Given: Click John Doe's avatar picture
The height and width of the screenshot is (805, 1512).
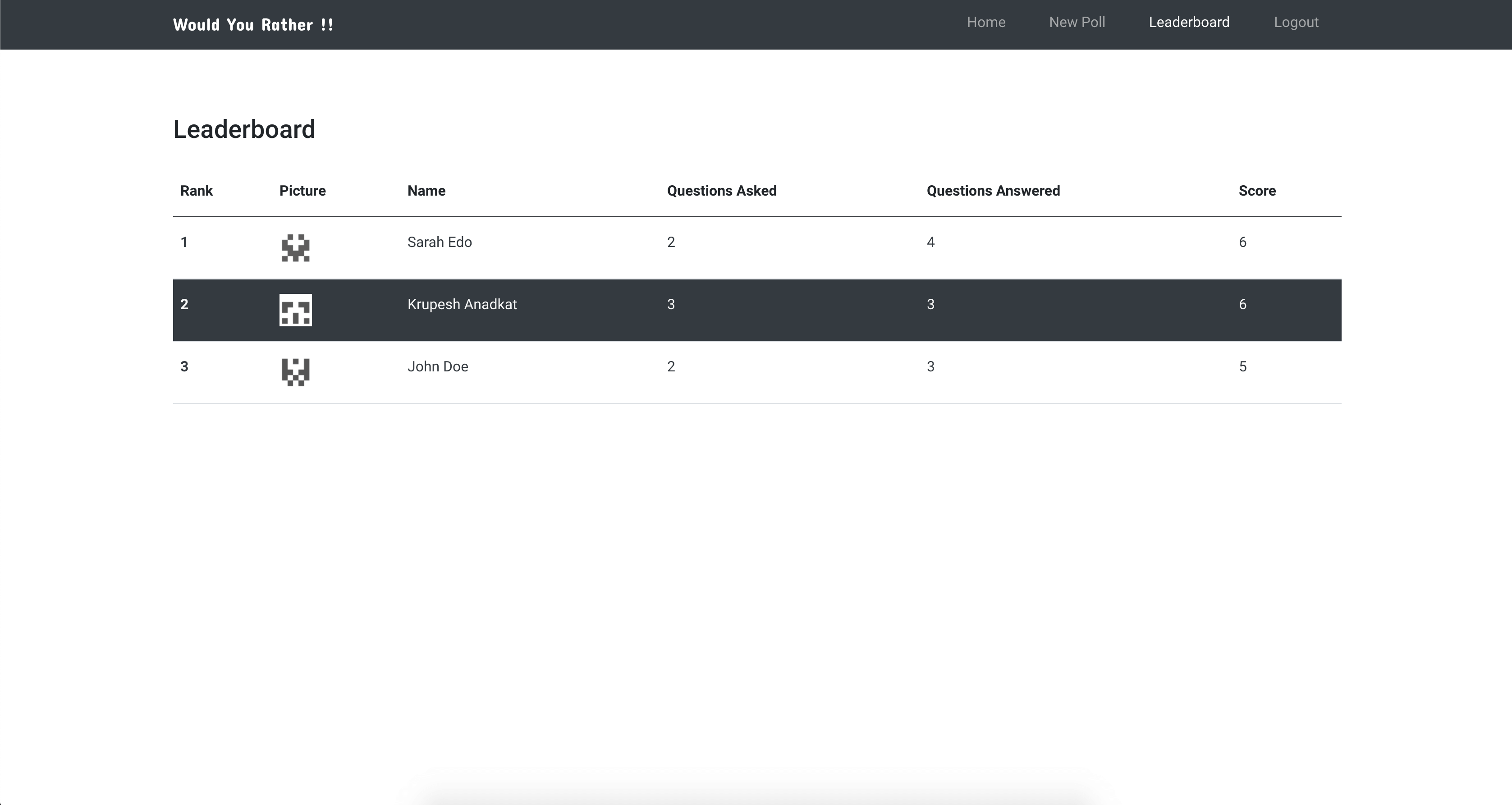Looking at the screenshot, I should 295,372.
